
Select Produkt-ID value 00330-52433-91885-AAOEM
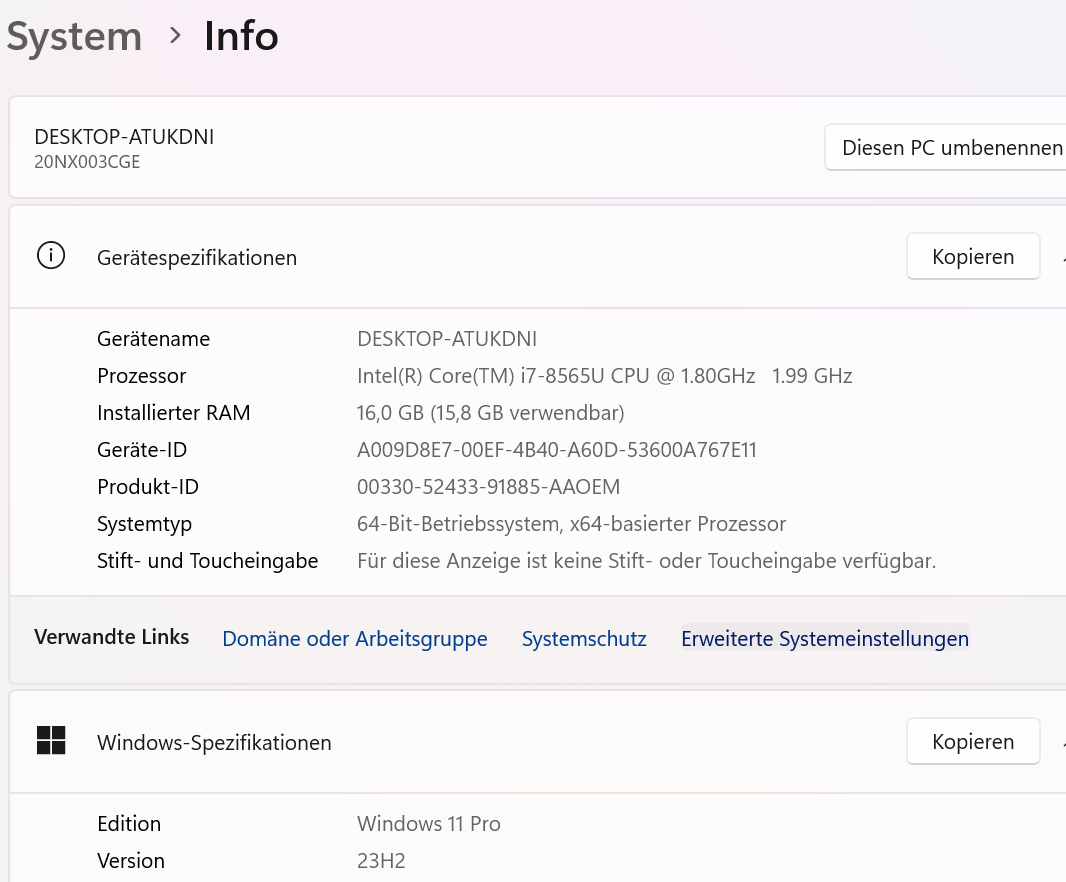point(488,487)
